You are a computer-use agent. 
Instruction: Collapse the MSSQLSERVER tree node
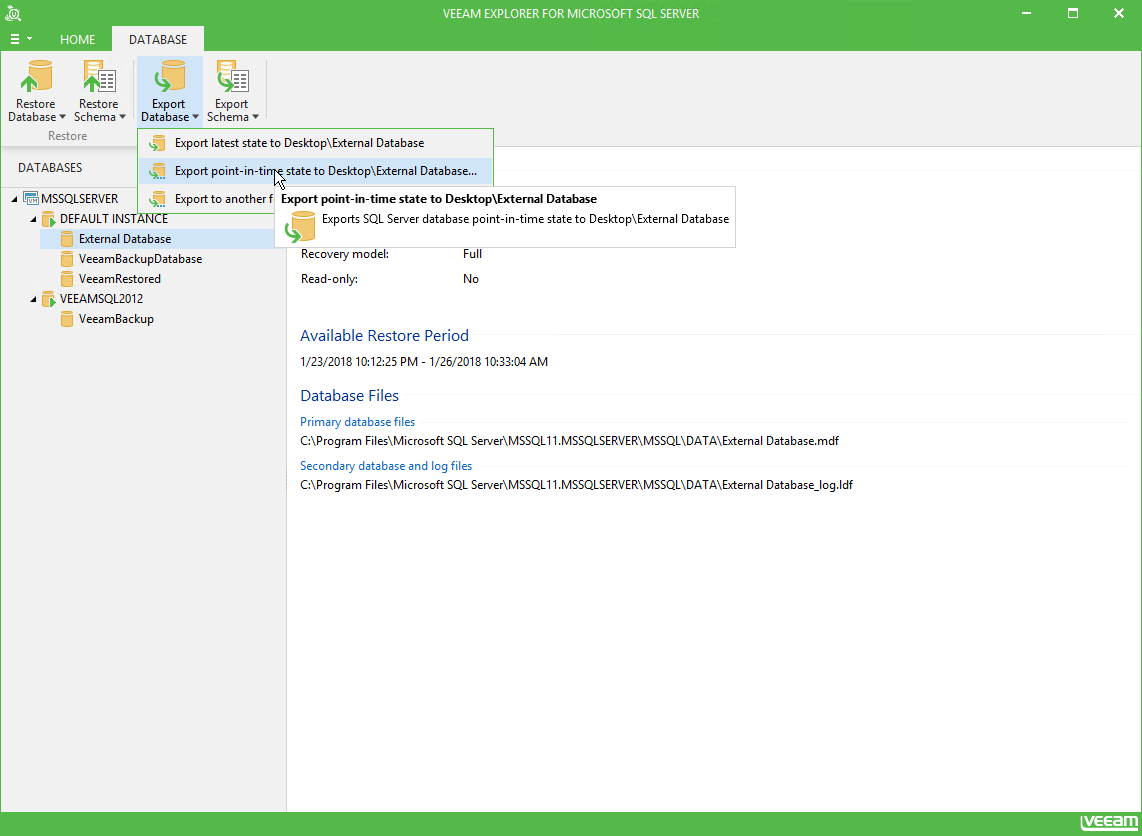[15, 199]
